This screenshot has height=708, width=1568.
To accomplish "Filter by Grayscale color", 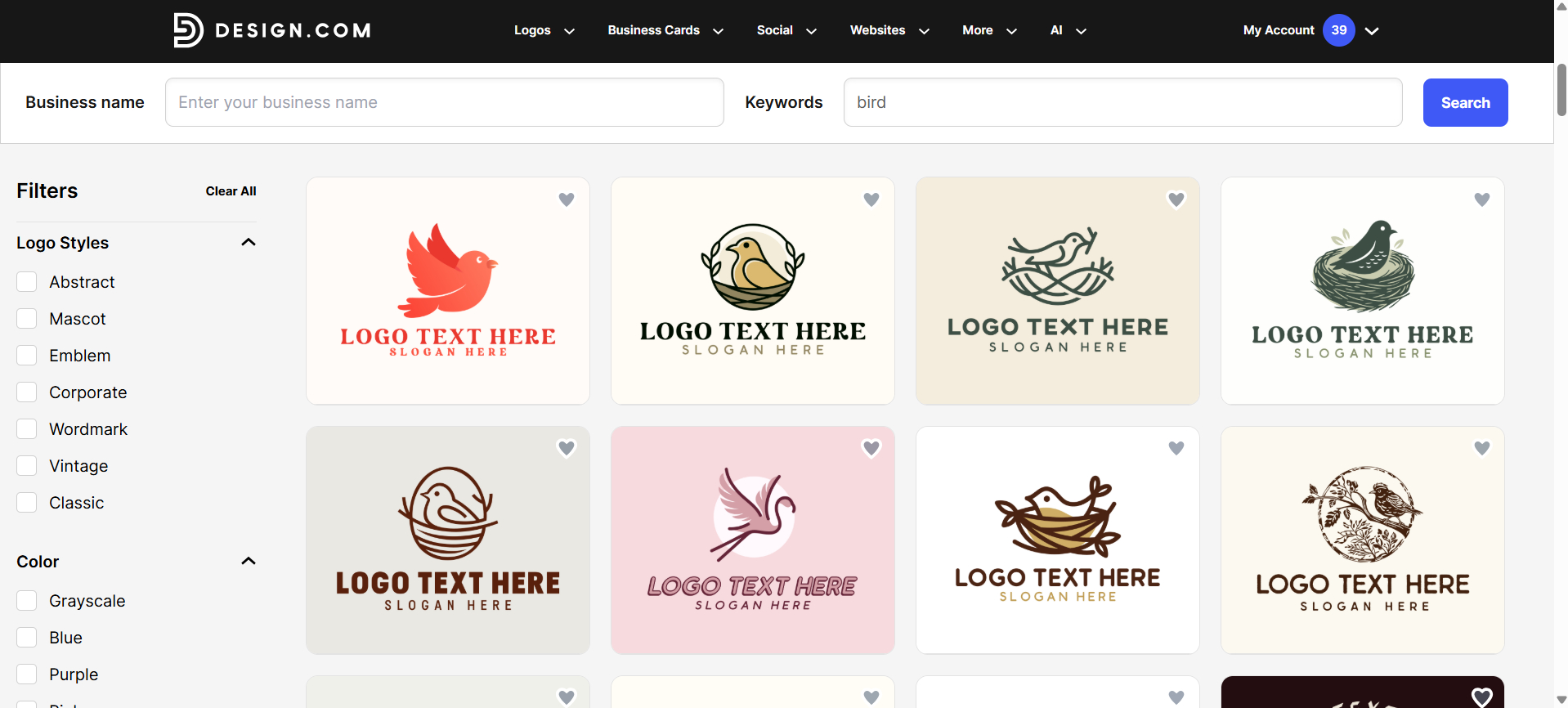I will pos(27,601).
